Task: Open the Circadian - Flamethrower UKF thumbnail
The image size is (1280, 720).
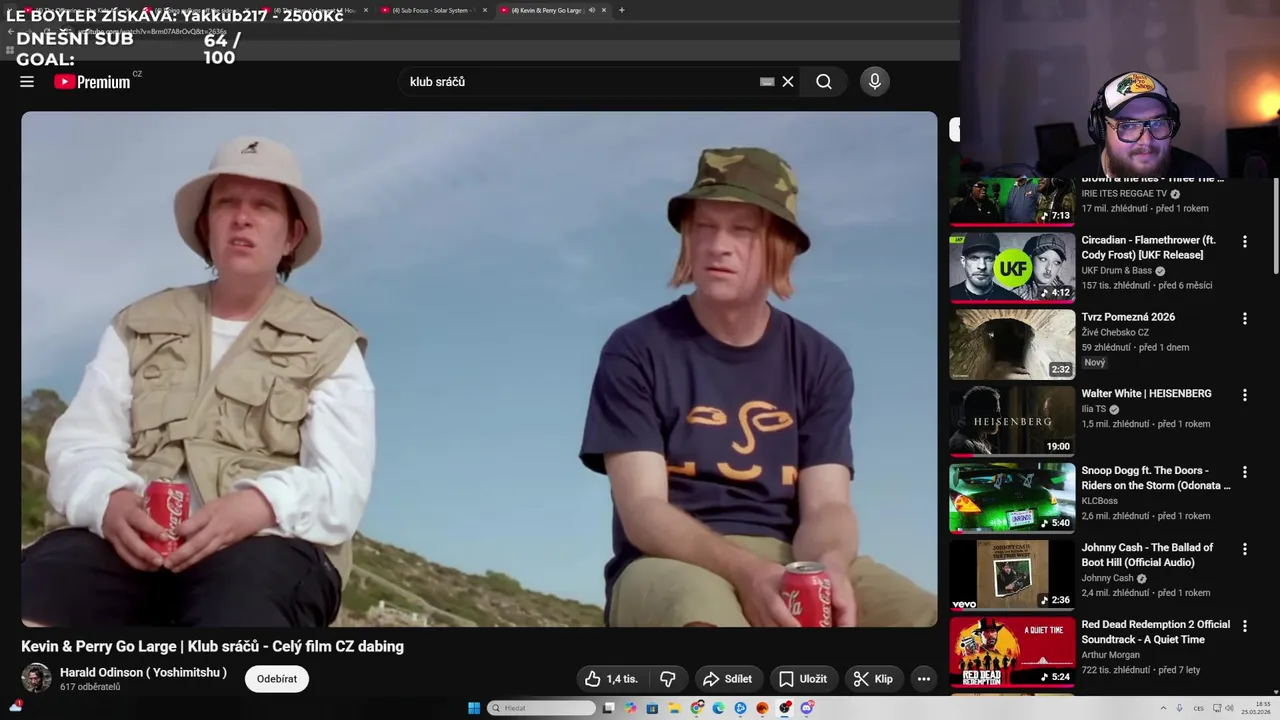Action: pos(1012,267)
